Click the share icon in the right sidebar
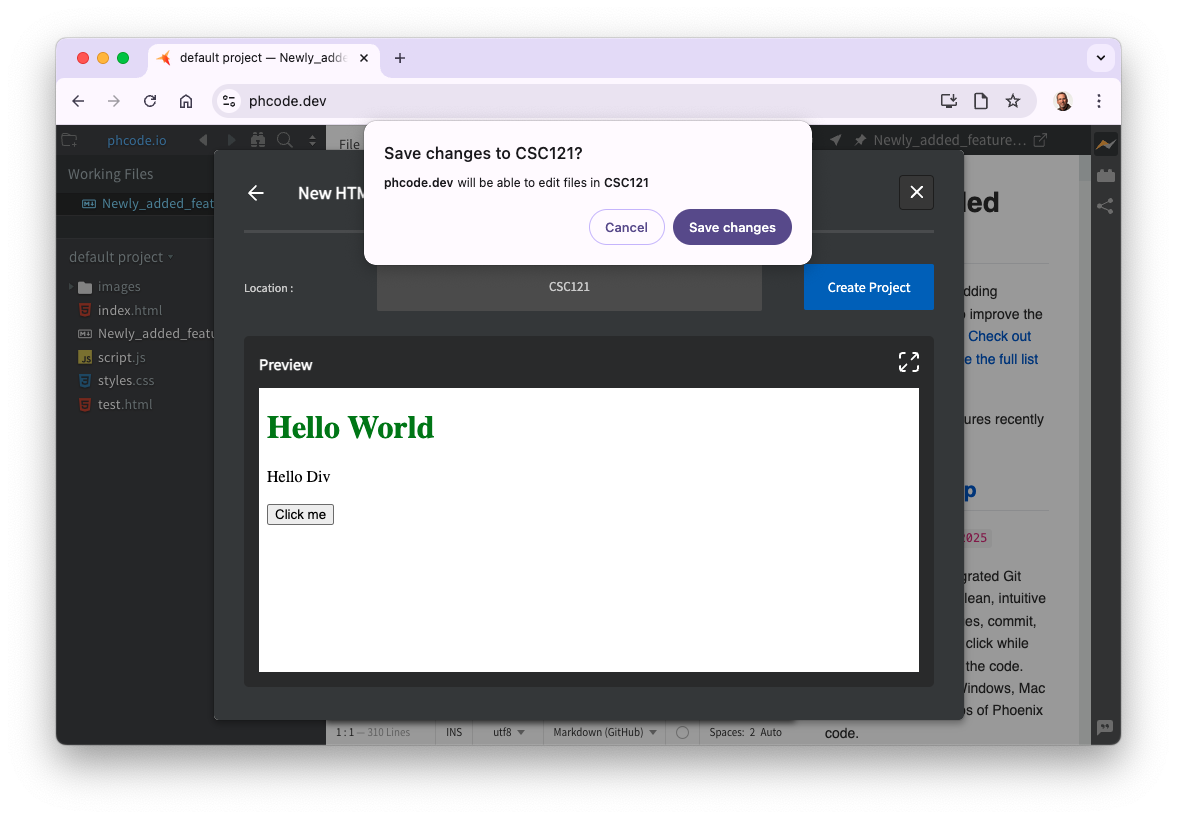This screenshot has width=1177, height=819. click(x=1106, y=206)
